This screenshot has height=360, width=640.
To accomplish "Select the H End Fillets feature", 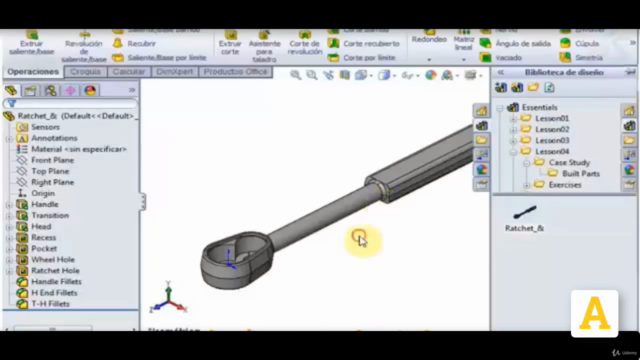I will [54, 292].
